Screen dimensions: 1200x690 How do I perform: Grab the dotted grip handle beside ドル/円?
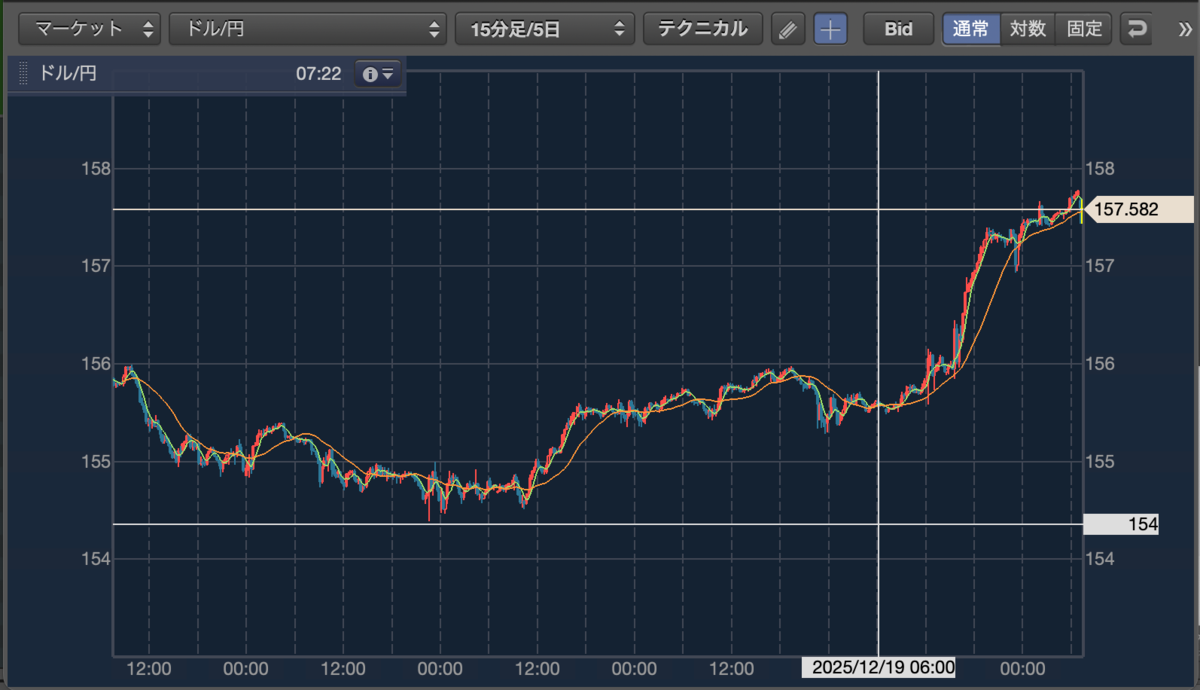coord(24,74)
